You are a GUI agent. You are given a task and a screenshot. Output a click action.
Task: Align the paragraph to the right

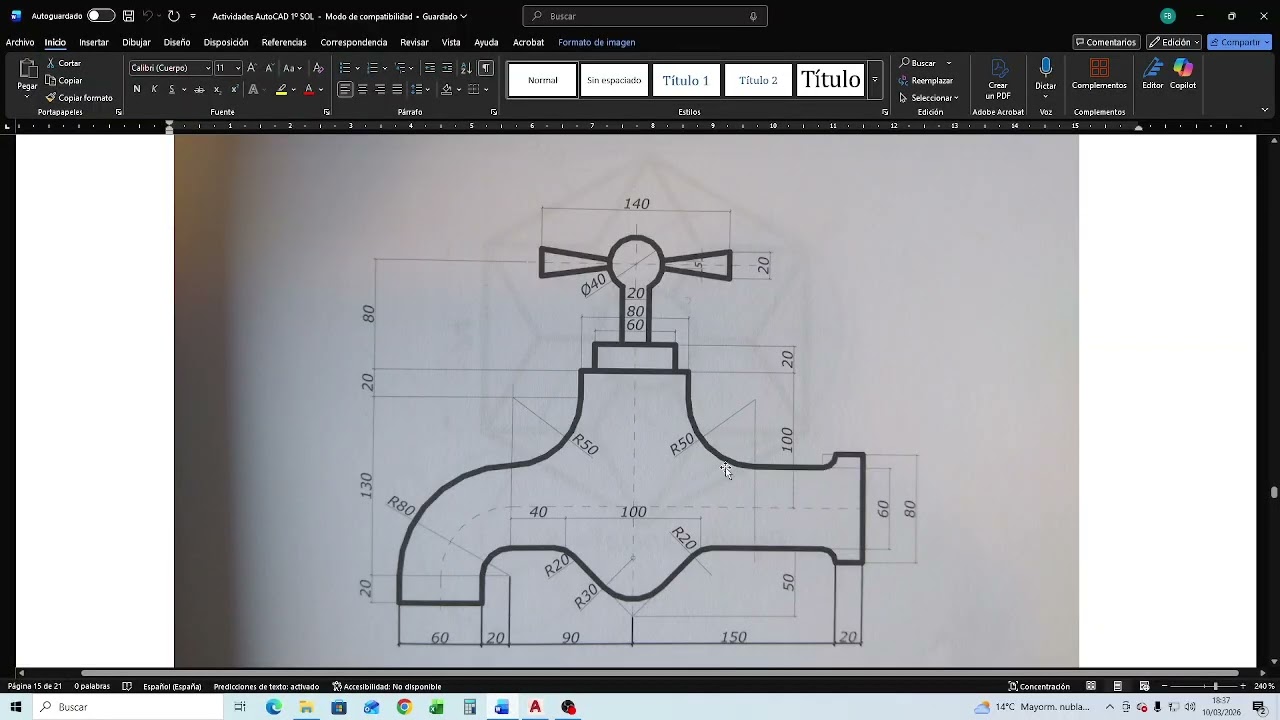(x=380, y=89)
